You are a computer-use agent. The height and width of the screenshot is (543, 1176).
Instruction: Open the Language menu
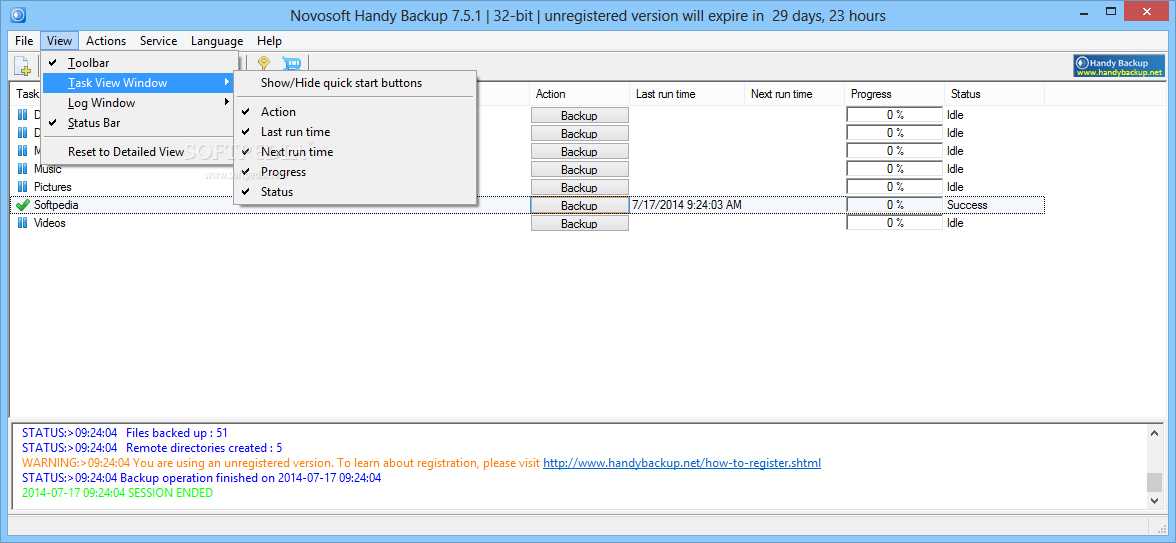pos(217,41)
